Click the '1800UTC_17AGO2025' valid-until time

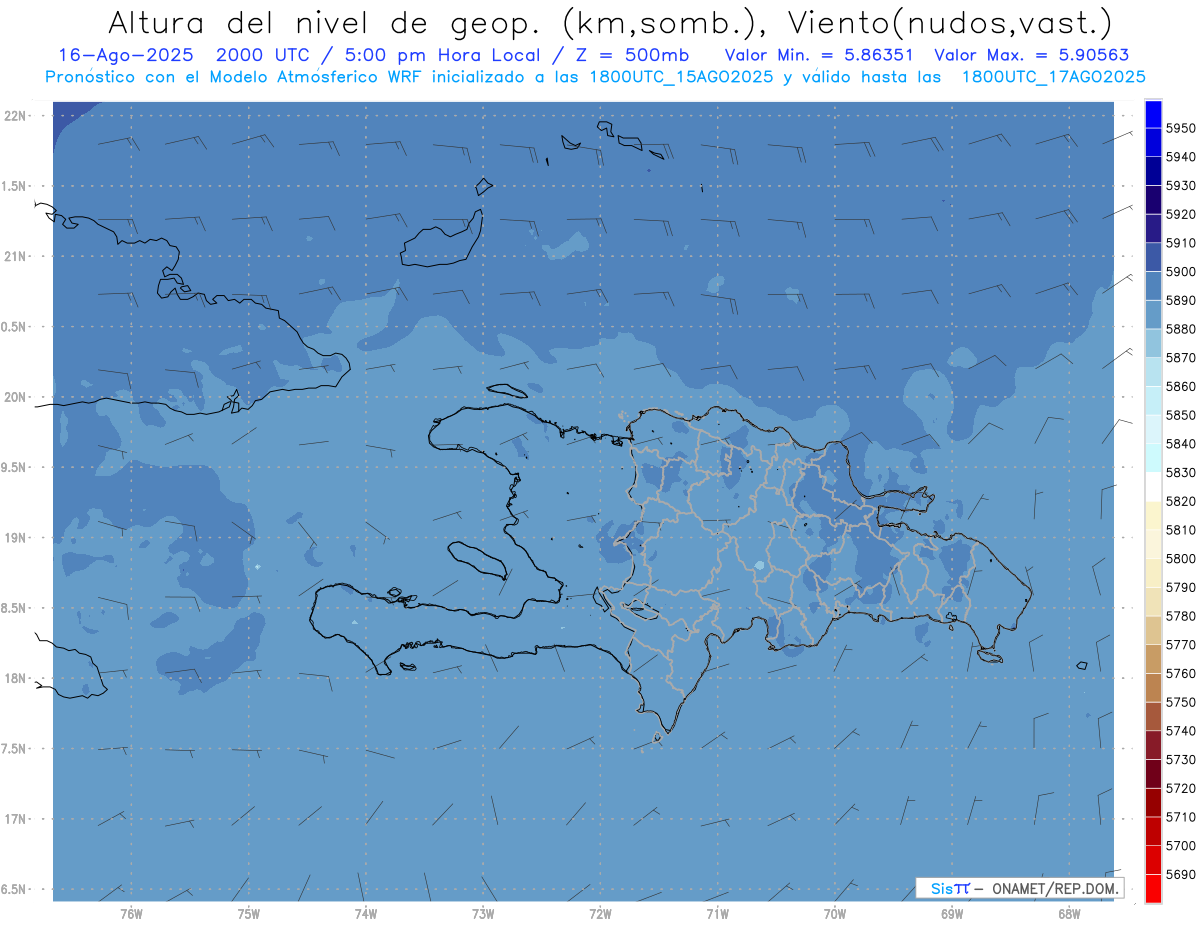(x=1053, y=76)
